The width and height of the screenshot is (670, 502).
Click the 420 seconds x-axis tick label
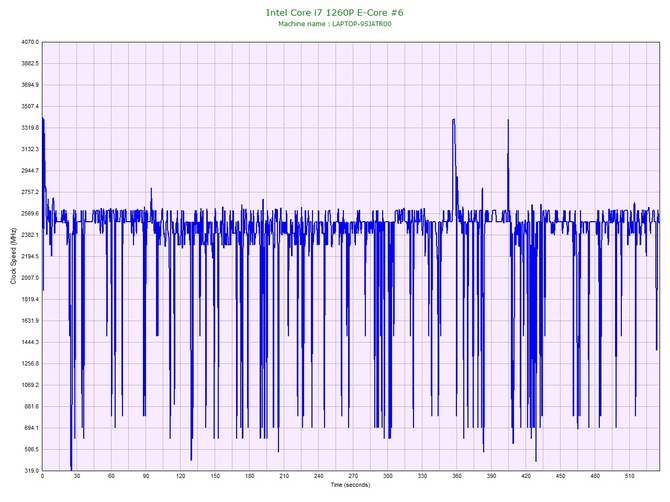click(x=526, y=476)
